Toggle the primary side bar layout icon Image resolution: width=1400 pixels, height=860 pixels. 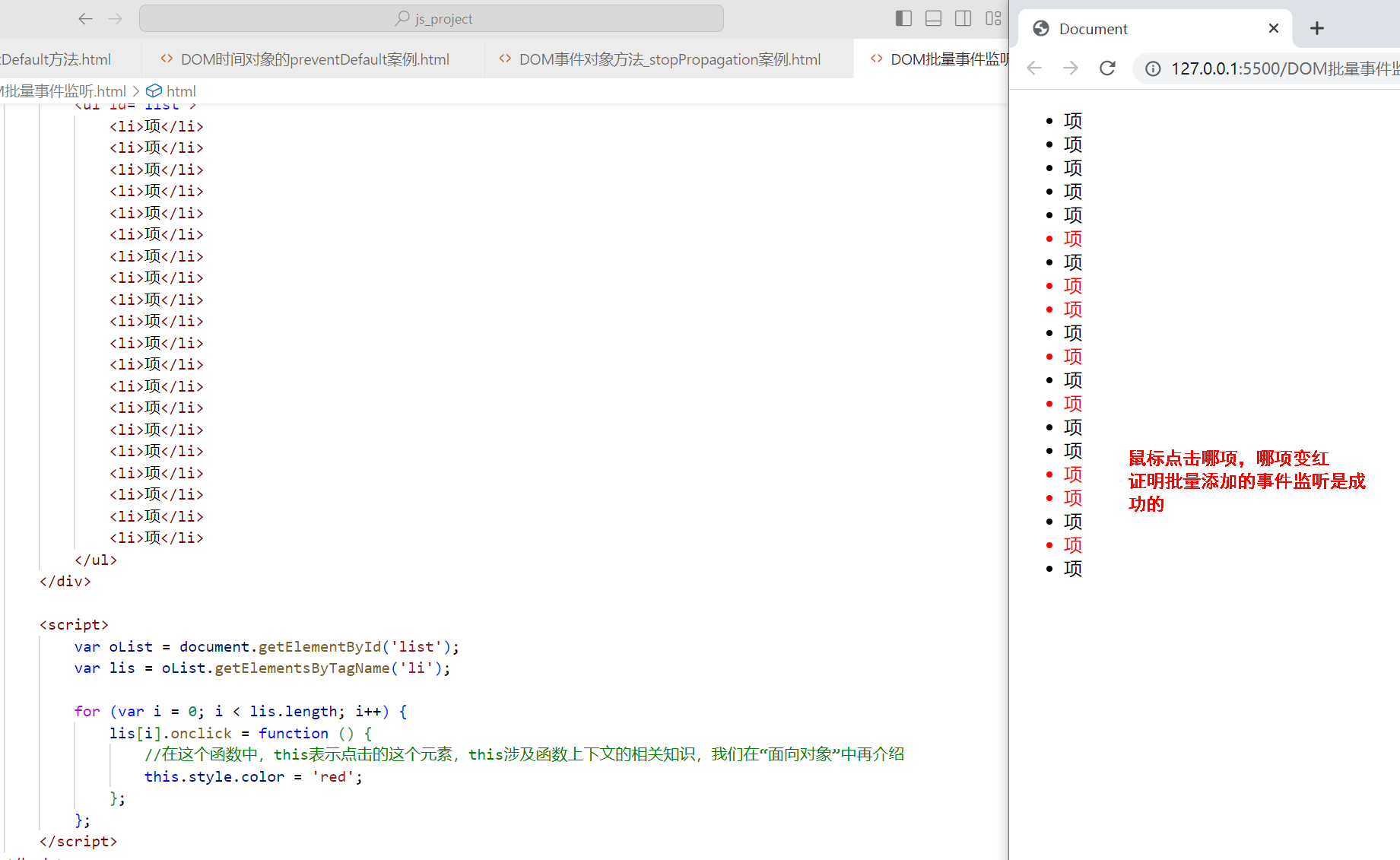point(903,19)
